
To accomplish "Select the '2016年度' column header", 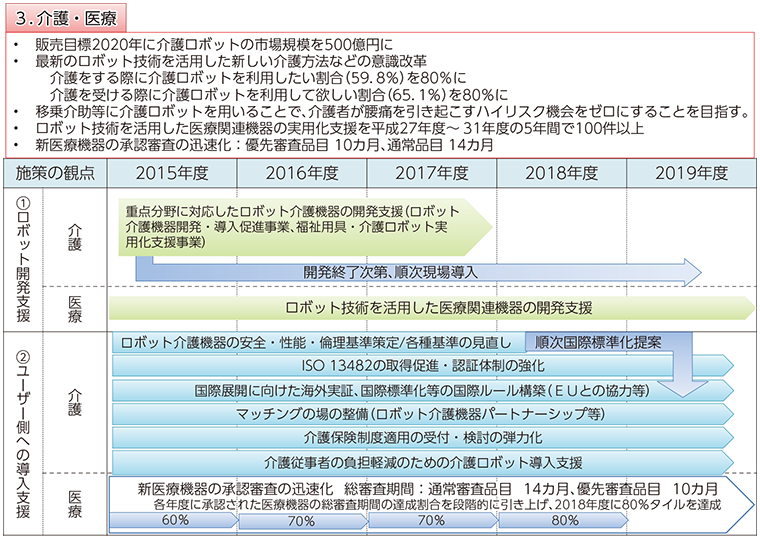I will click(302, 173).
